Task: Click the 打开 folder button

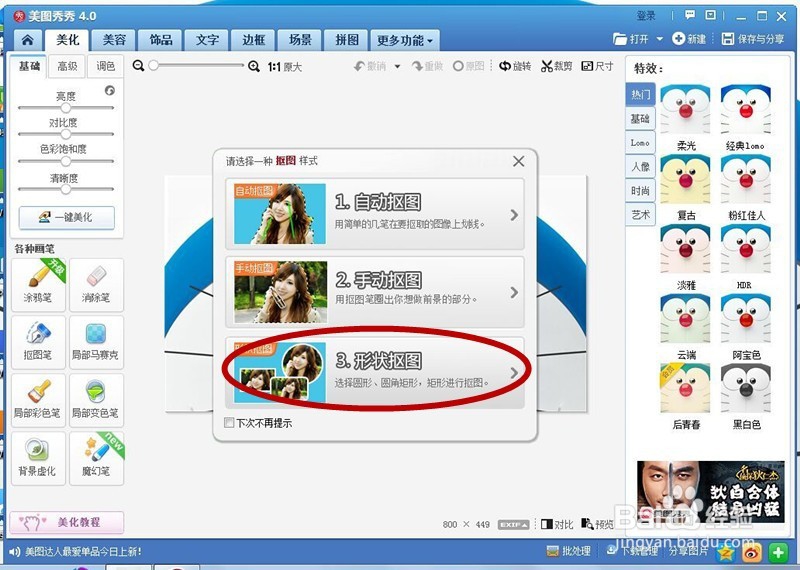Action: tap(631, 39)
